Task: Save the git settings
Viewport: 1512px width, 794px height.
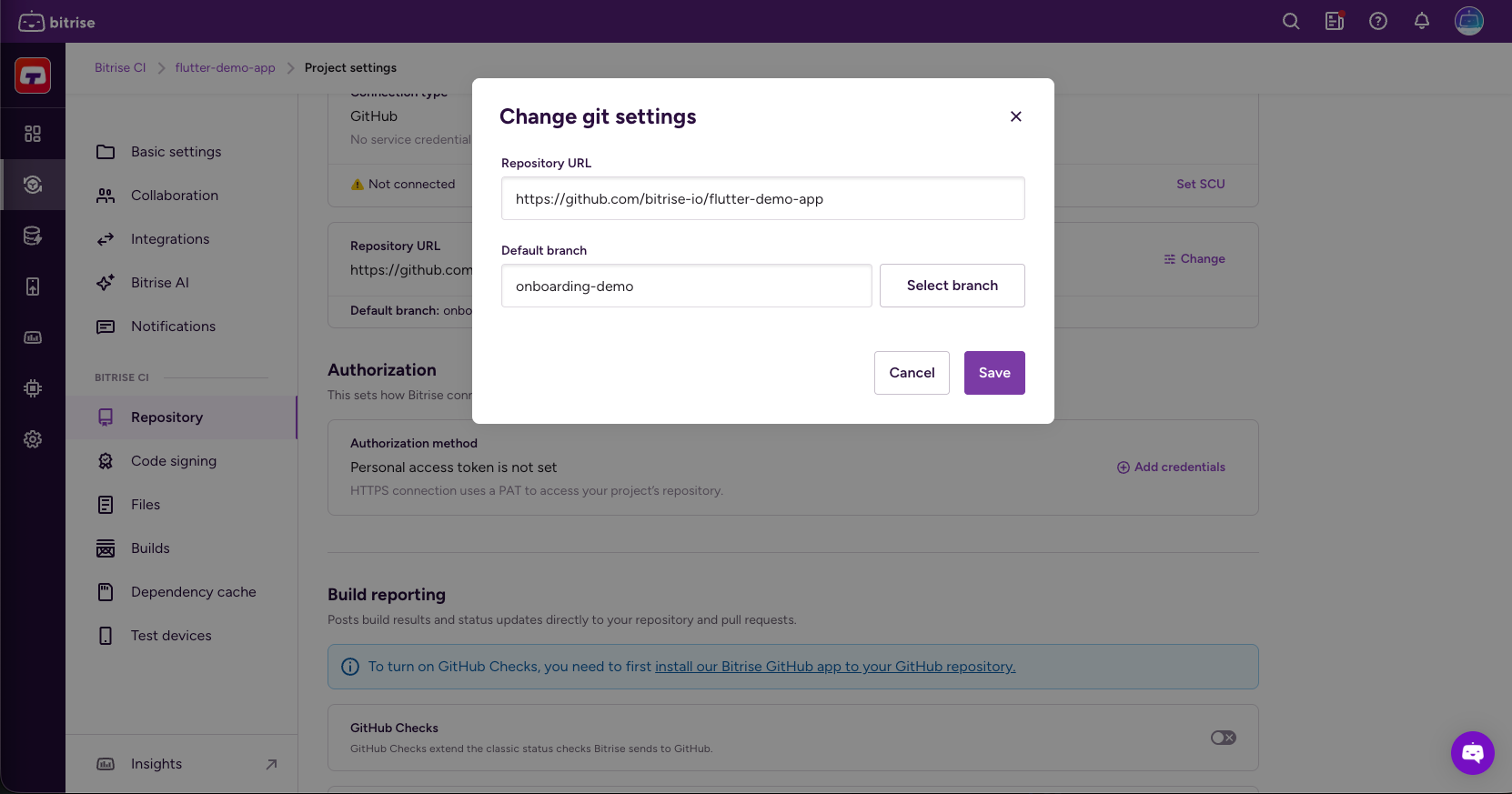Action: (994, 373)
